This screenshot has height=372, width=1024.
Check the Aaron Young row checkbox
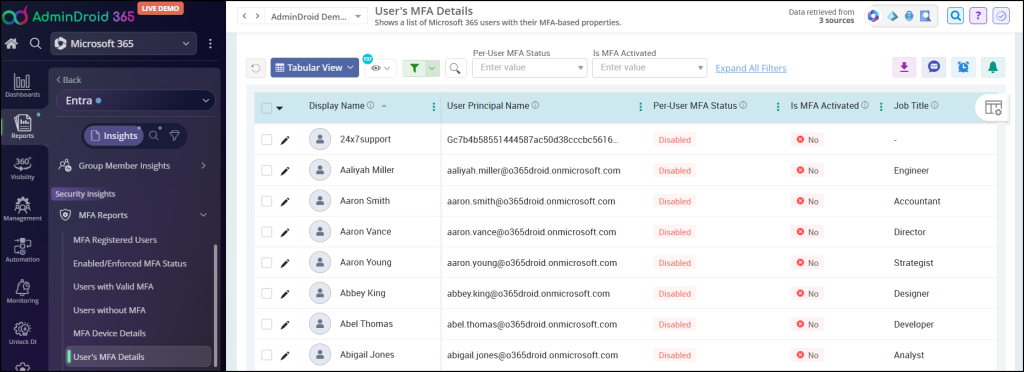click(266, 263)
